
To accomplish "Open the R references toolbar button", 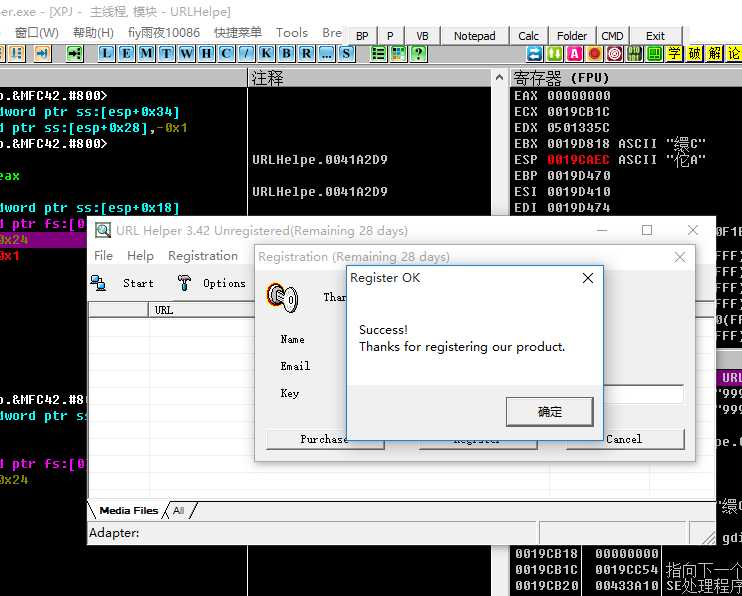I will tap(307, 53).
